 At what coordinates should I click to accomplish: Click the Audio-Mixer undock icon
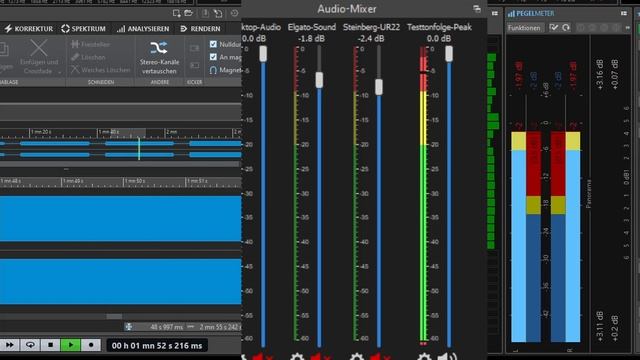click(x=477, y=9)
